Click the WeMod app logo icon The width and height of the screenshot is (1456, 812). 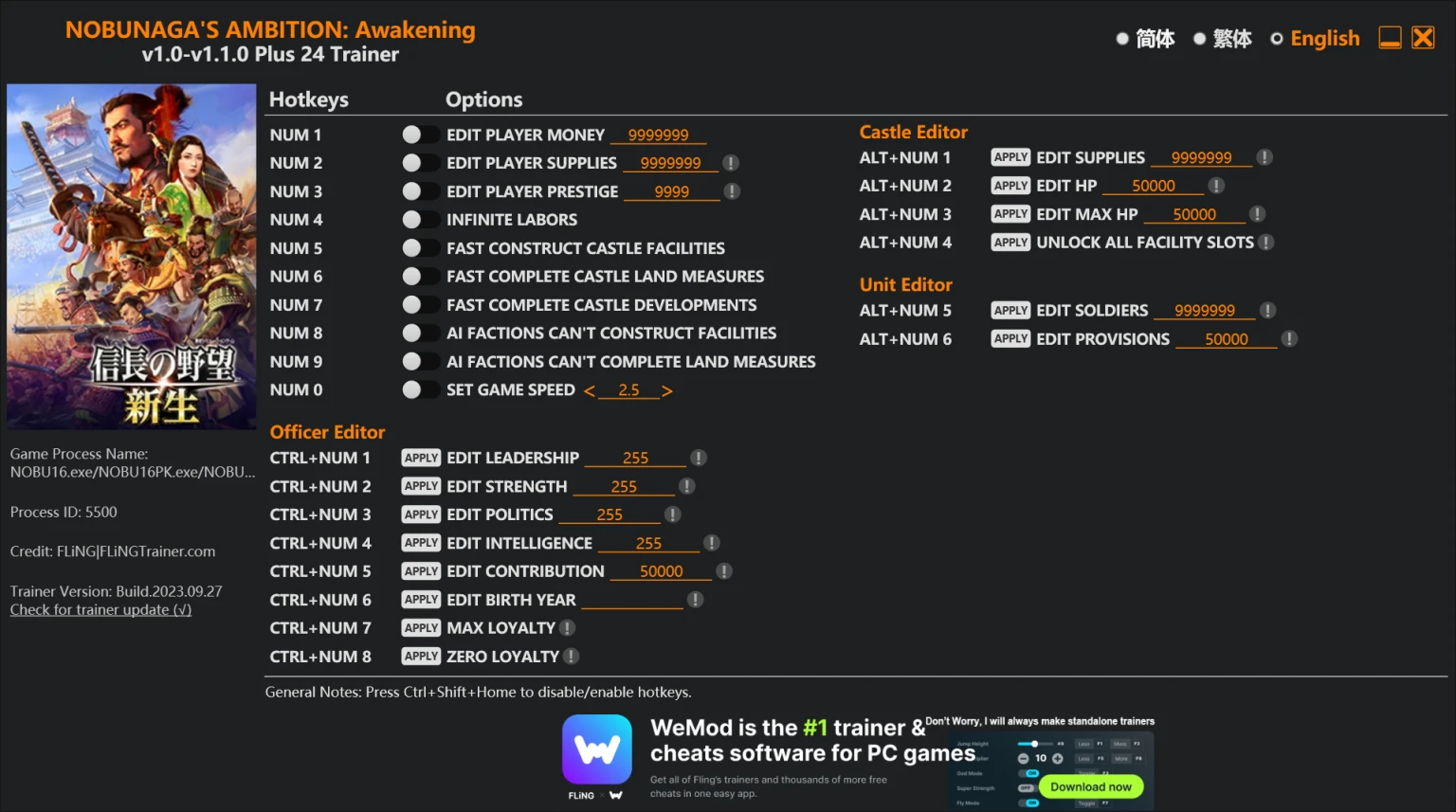pyautogui.click(x=597, y=749)
